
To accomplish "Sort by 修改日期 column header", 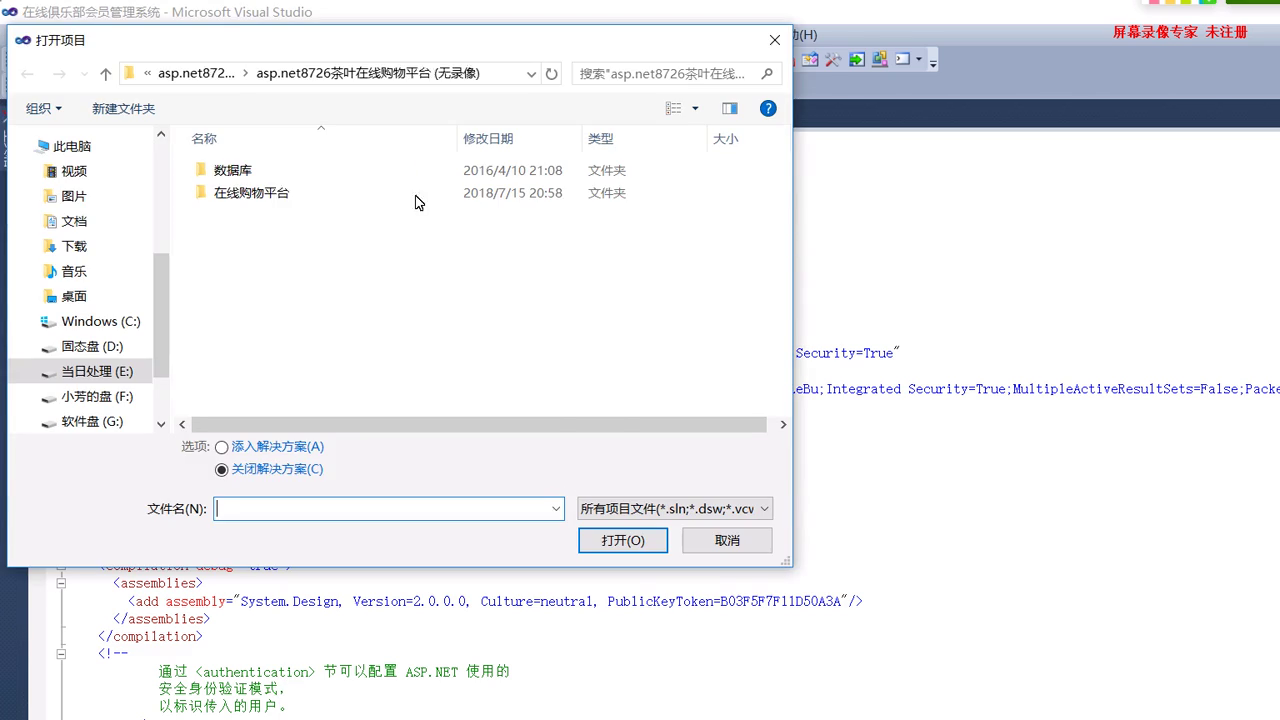I will pos(488,139).
